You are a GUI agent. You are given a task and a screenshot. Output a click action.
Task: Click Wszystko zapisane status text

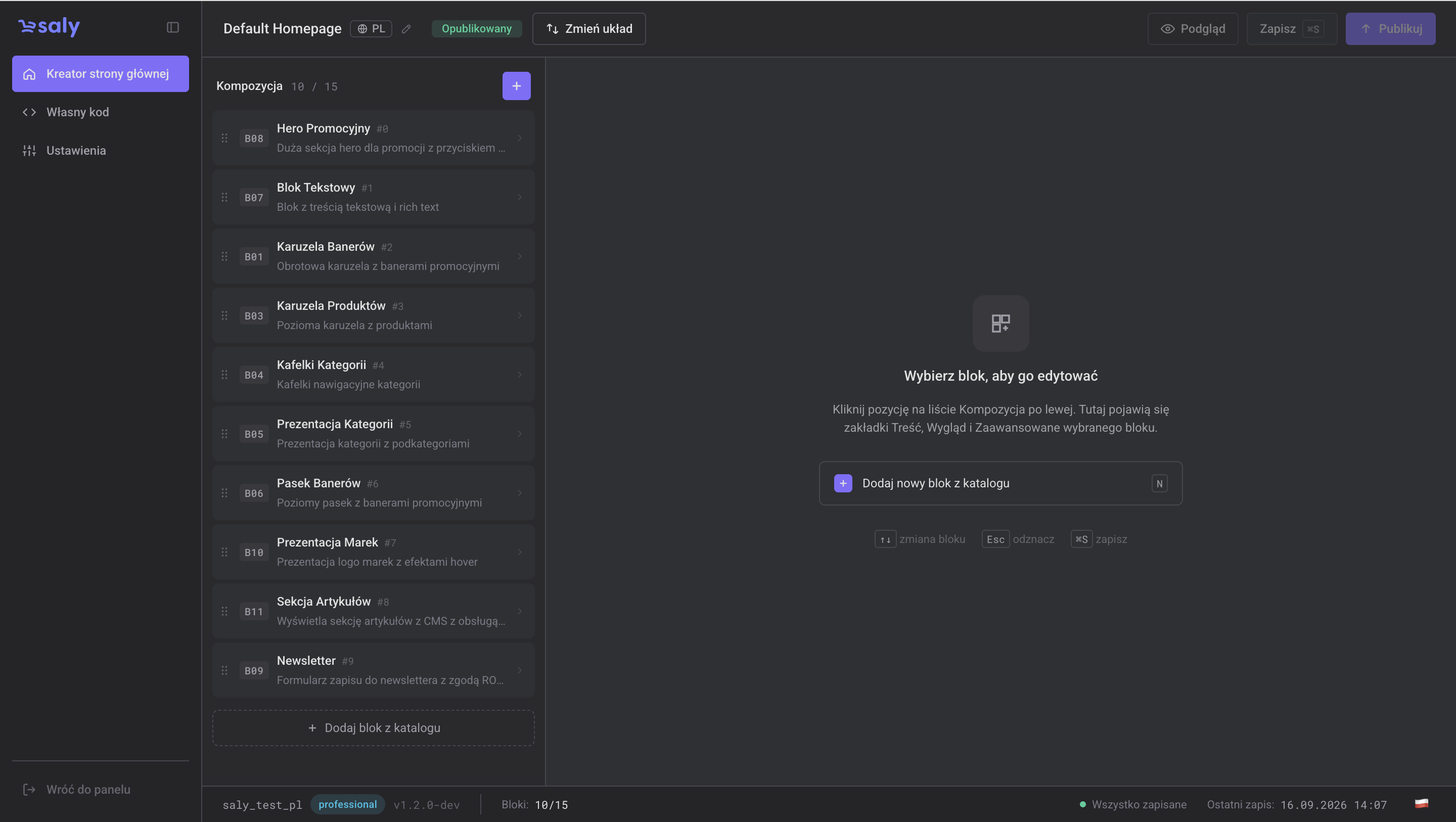coord(1139,804)
